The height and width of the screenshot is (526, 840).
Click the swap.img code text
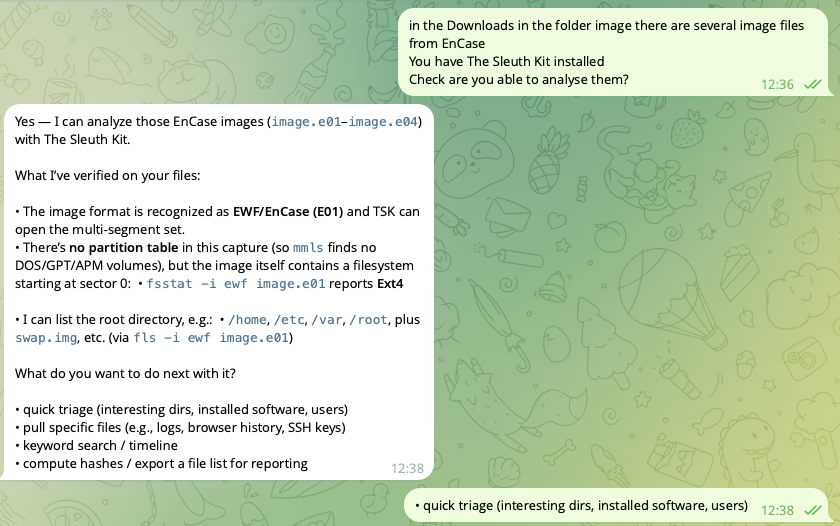coord(46,338)
